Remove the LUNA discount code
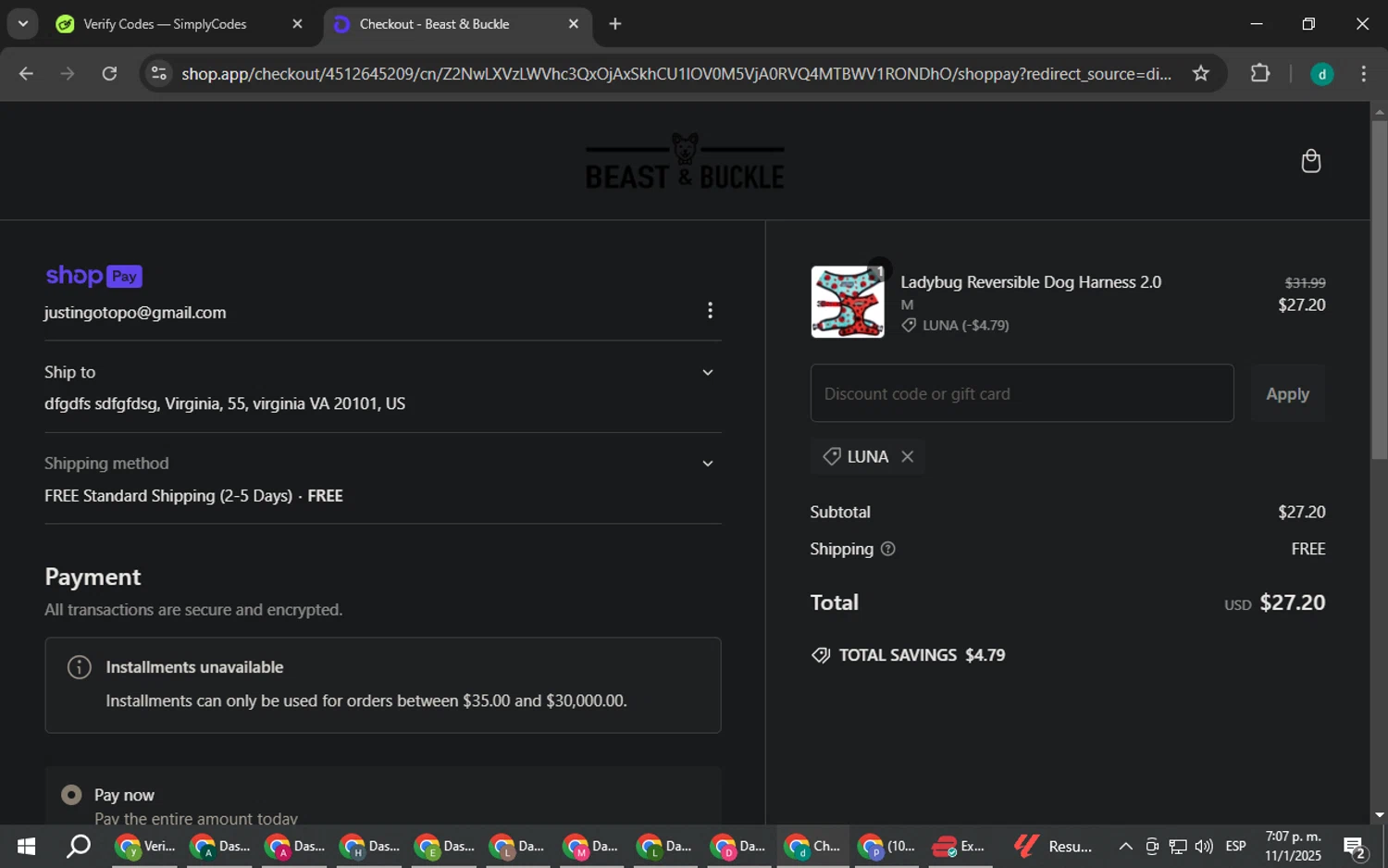This screenshot has width=1388, height=868. tap(908, 456)
